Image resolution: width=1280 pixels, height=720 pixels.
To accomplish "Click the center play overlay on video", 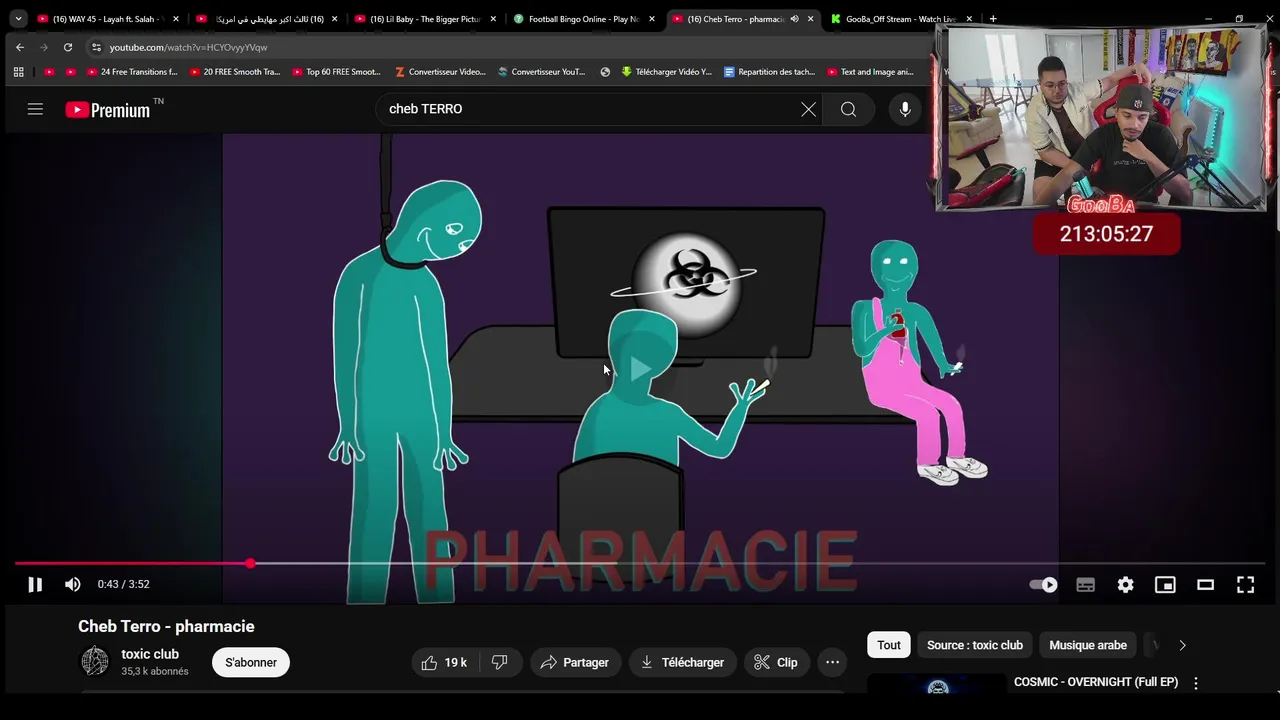I will coord(641,369).
